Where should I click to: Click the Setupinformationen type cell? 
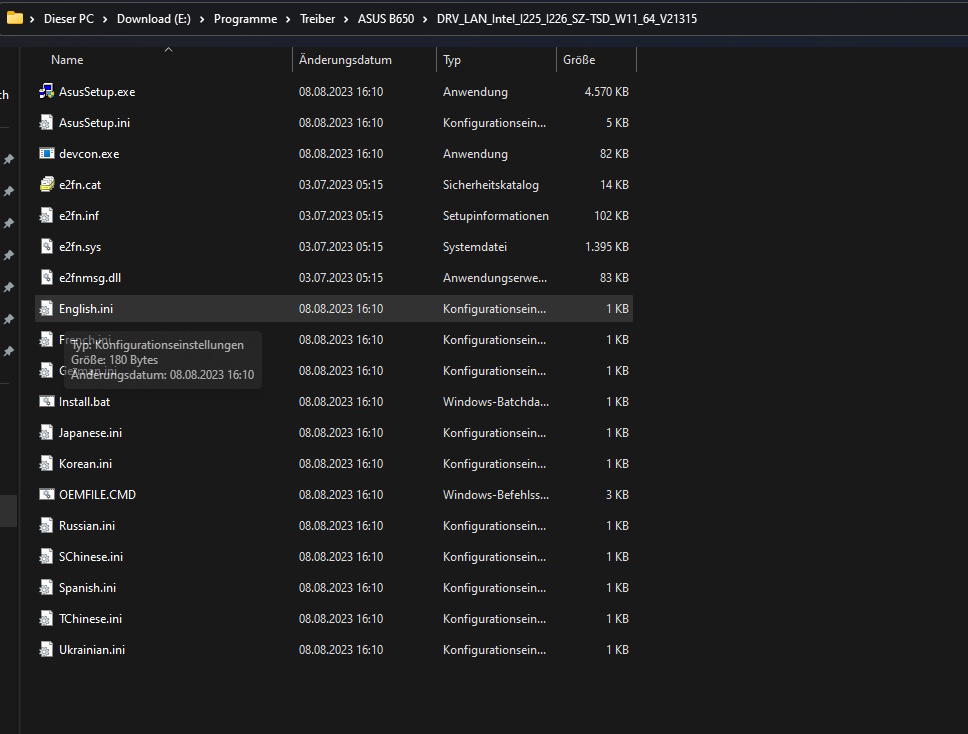tap(495, 215)
